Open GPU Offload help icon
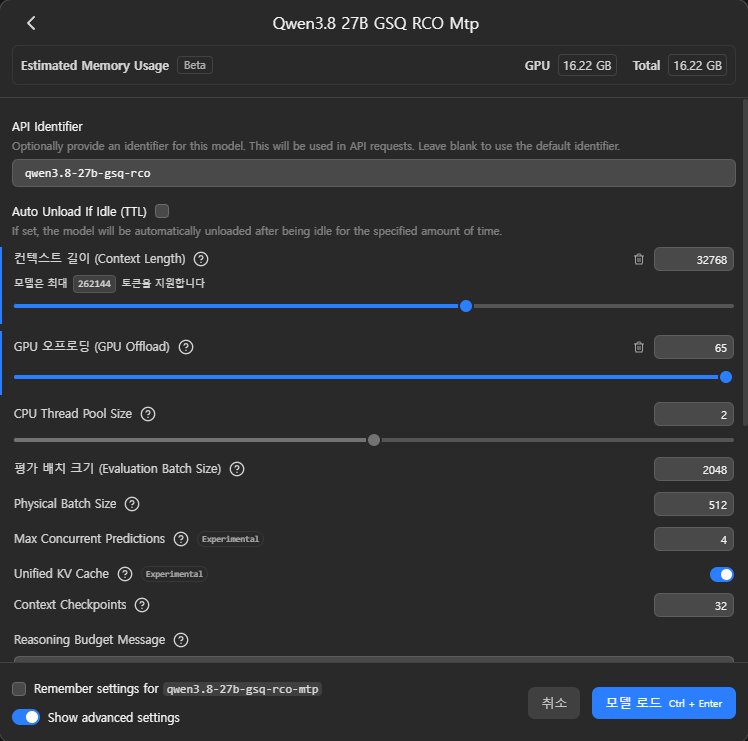The image size is (748, 741). point(186,347)
